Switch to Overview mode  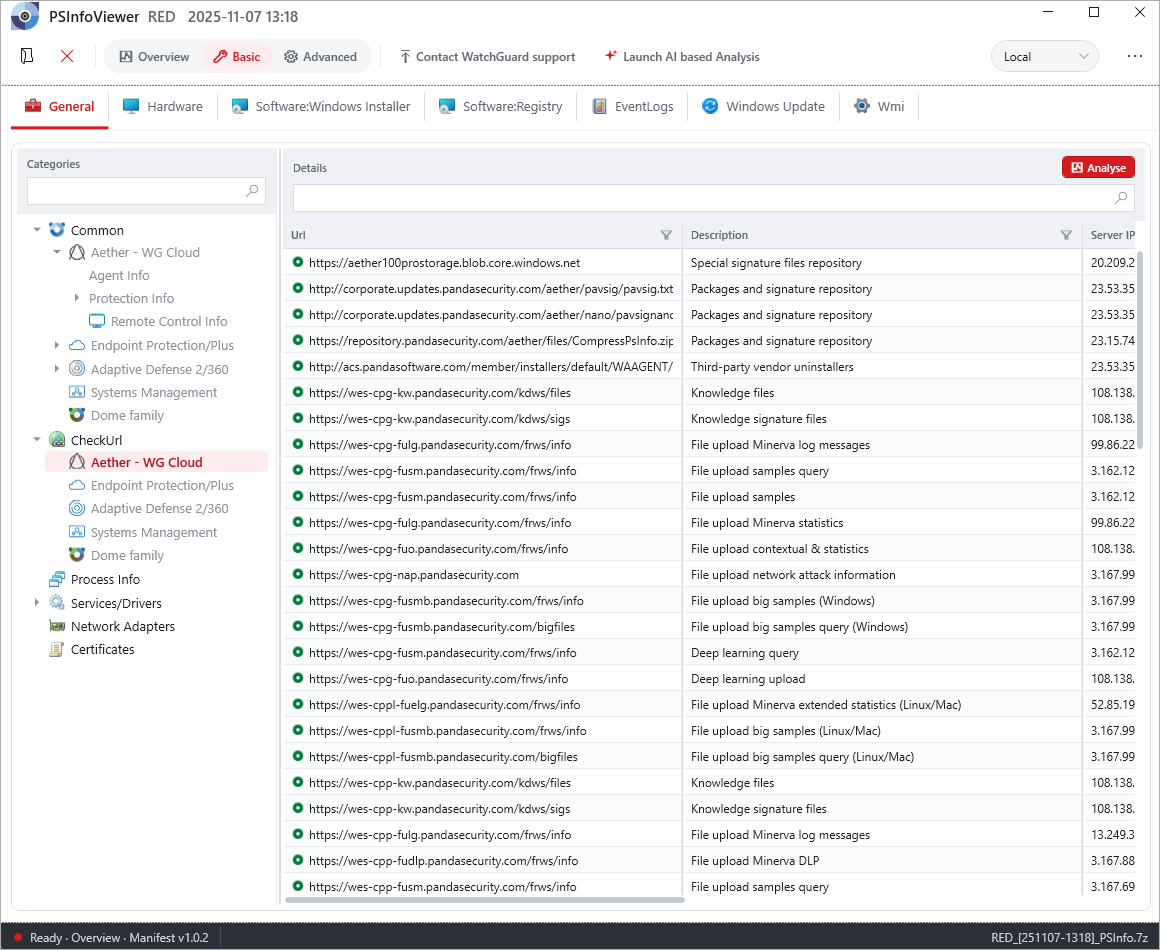pos(155,56)
